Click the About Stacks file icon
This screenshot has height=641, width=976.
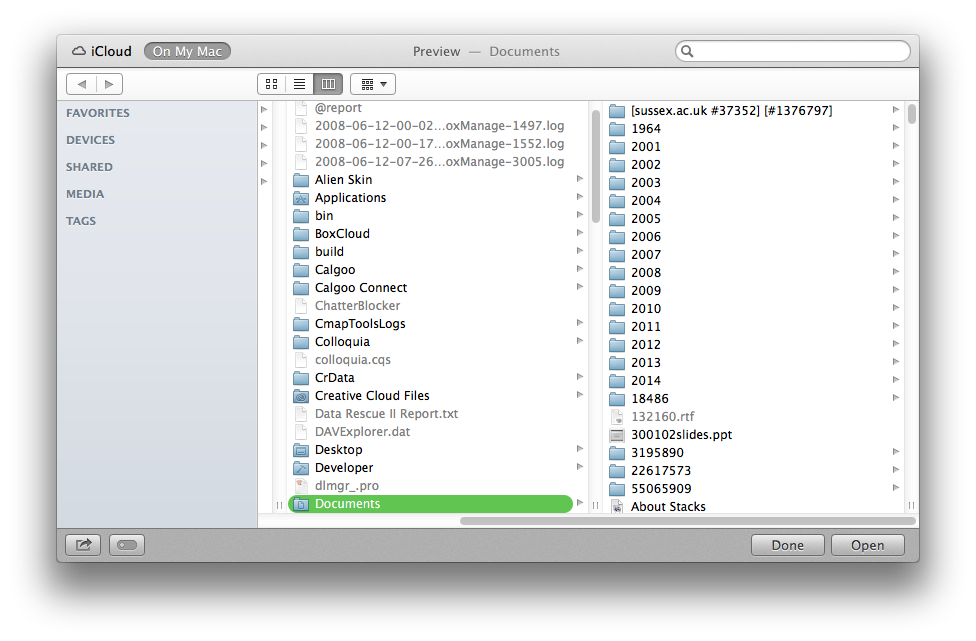(617, 507)
